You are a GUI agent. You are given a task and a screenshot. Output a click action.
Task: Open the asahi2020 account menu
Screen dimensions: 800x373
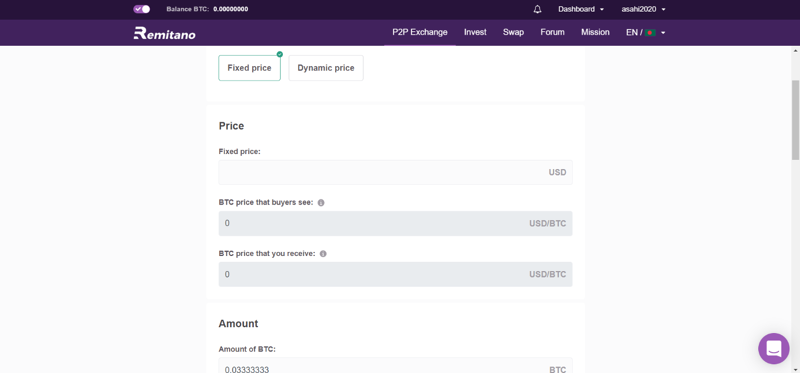click(x=643, y=9)
